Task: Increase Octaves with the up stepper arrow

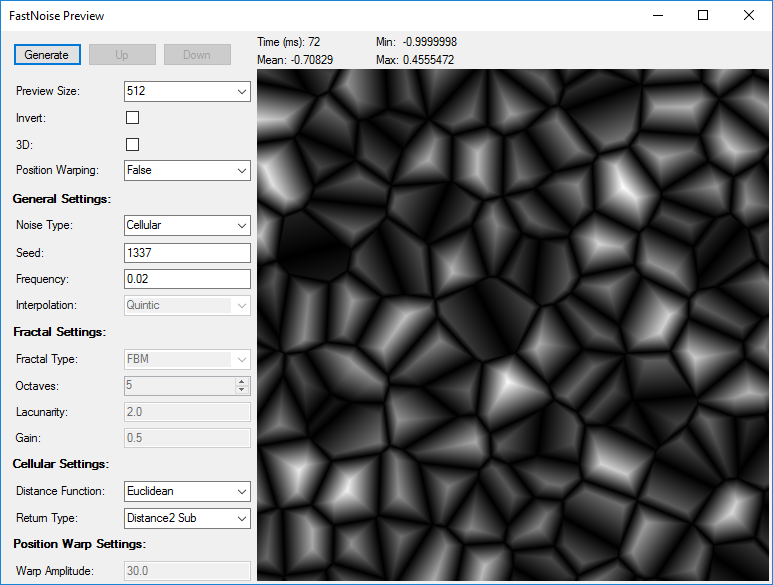Action: 242,381
